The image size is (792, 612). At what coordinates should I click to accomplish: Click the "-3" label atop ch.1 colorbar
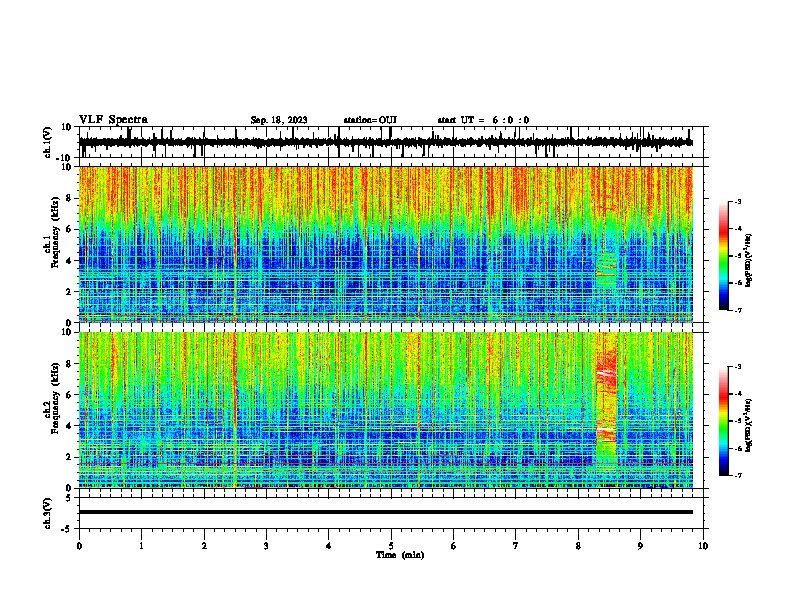[x=737, y=201]
